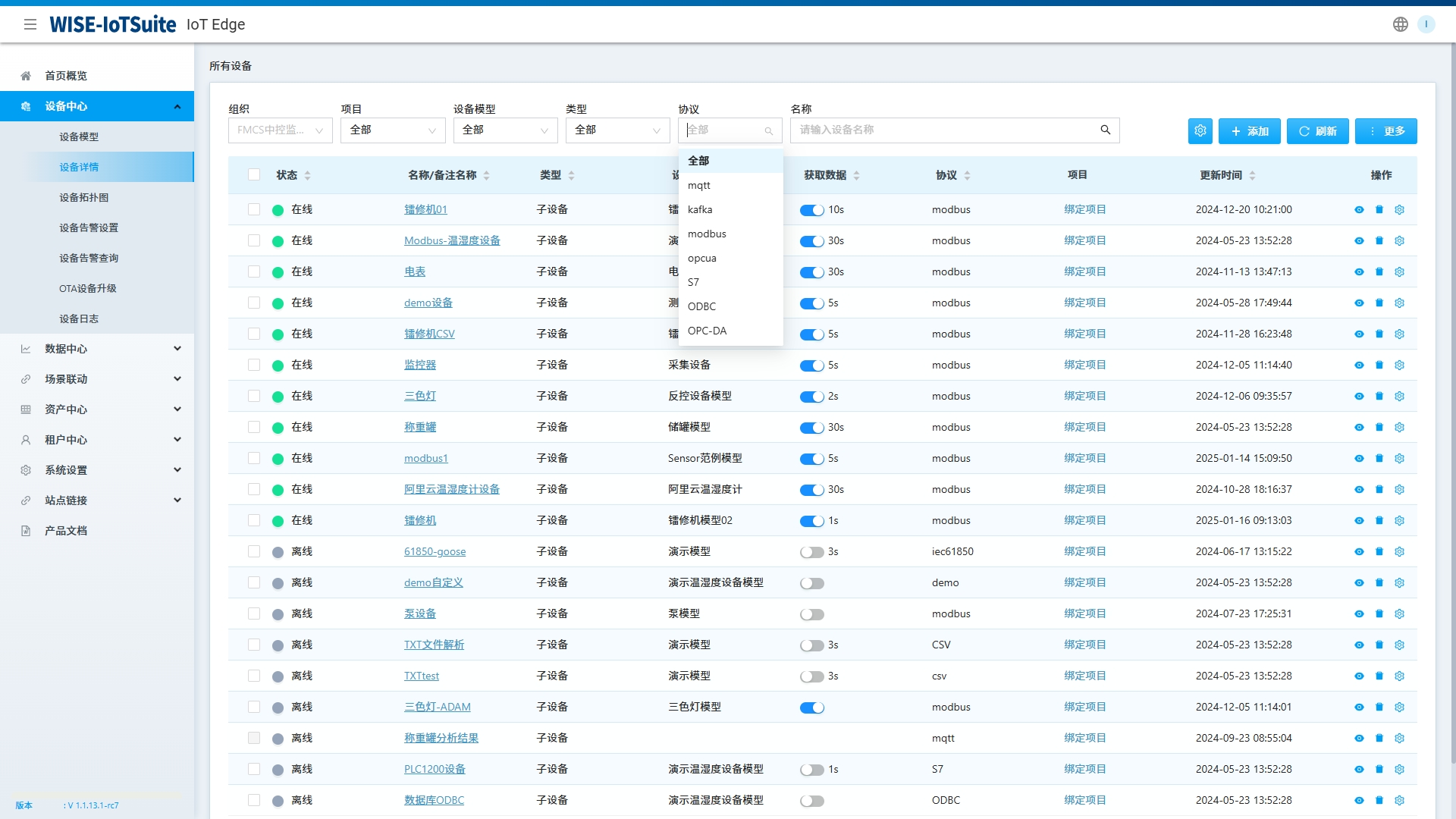Click the trash icon for 电表 row
The image size is (1456, 819).
click(1379, 271)
